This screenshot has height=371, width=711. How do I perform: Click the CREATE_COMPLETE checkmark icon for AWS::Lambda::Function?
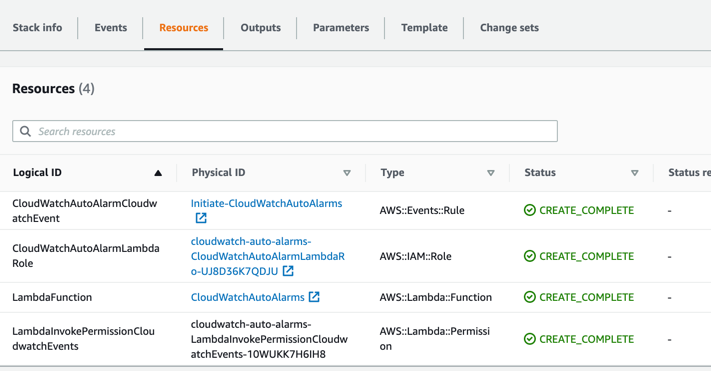click(530, 297)
